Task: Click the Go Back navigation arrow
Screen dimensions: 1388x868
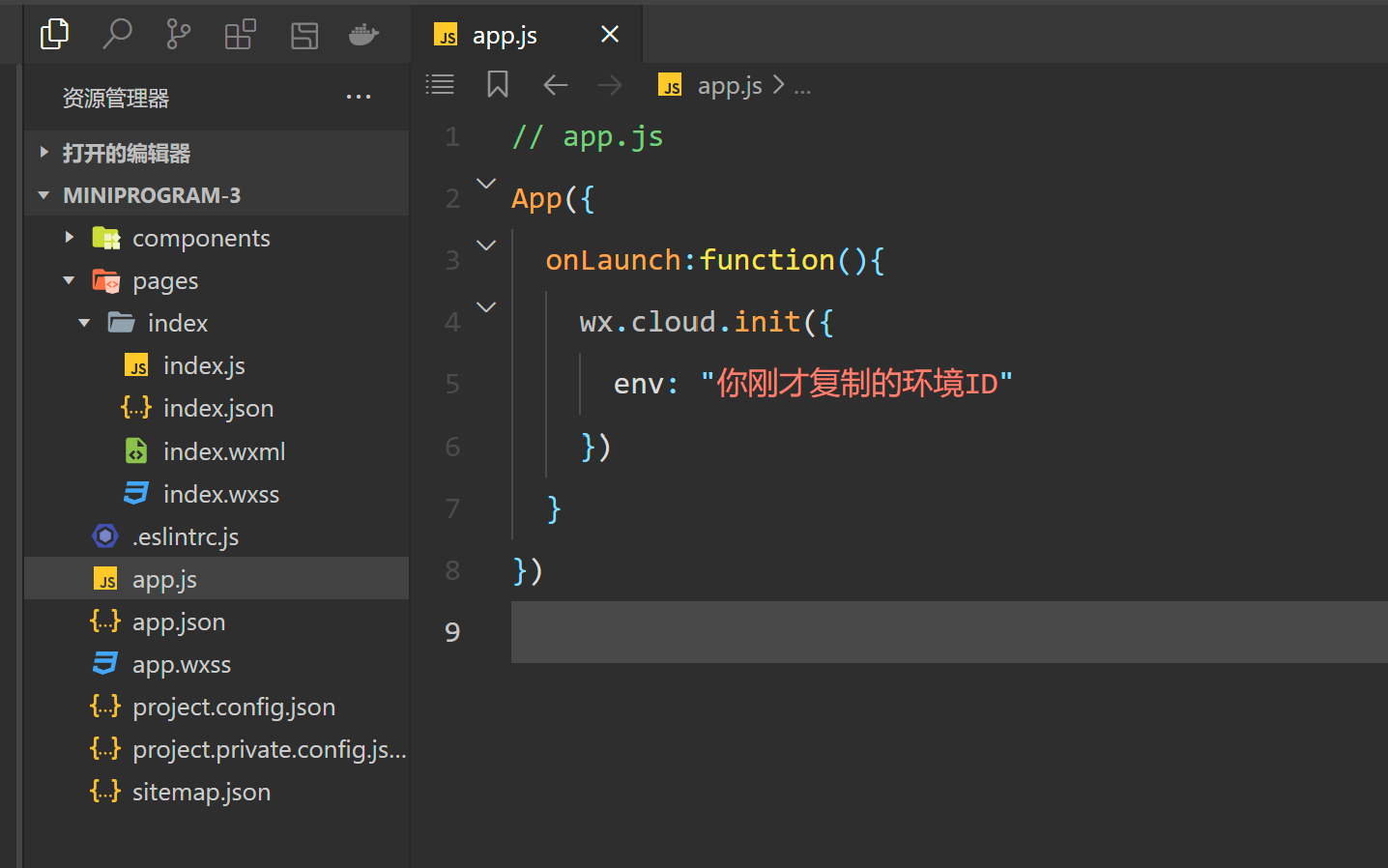Action: click(x=555, y=84)
